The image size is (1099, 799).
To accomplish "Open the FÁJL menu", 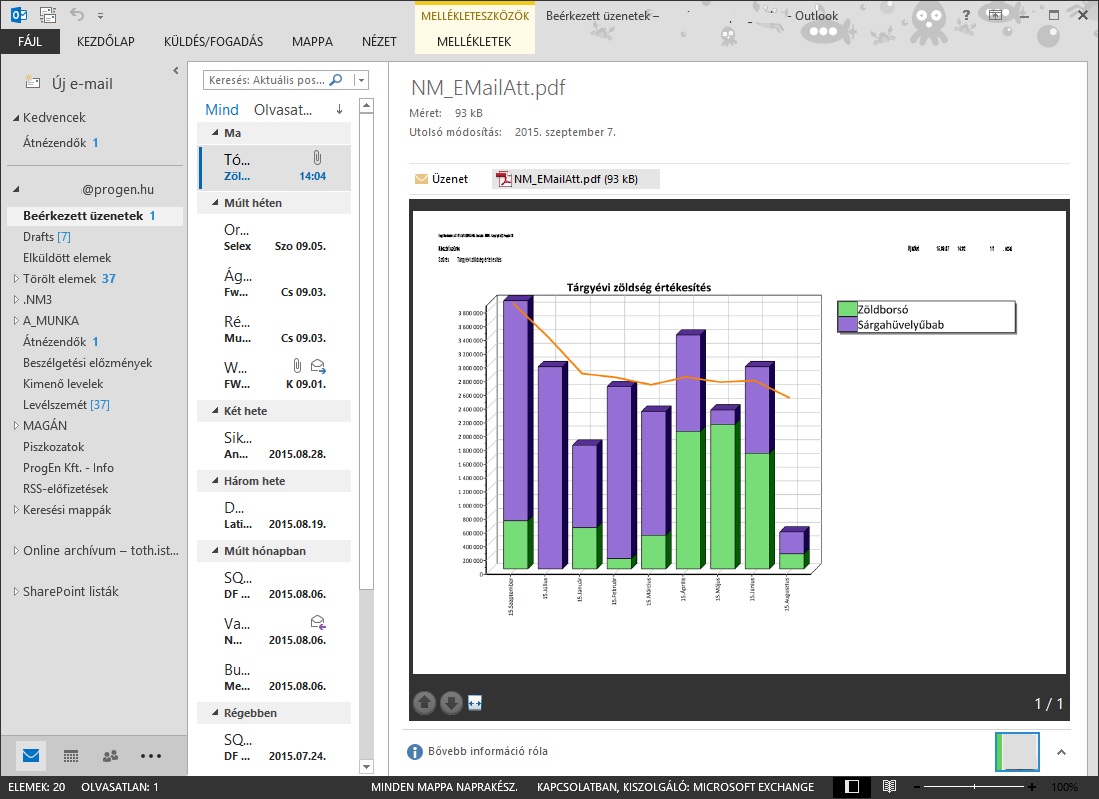I will click(30, 42).
